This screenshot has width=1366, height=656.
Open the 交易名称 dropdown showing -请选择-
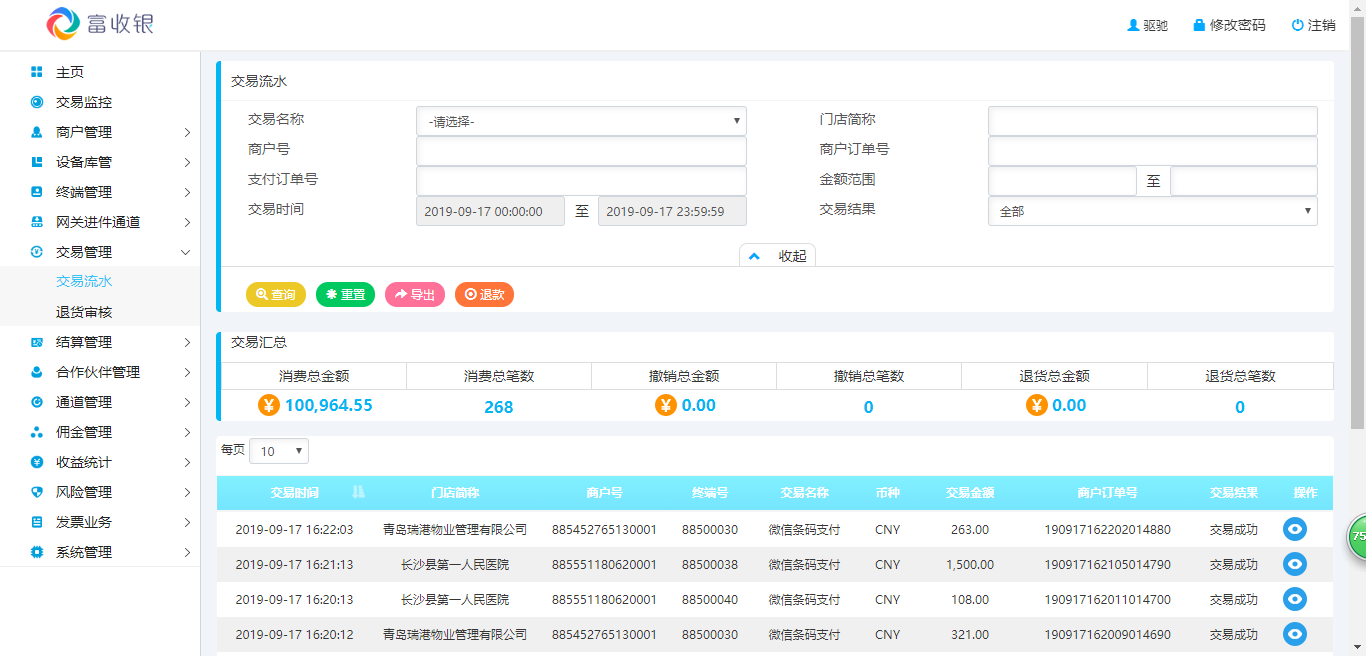pos(580,120)
